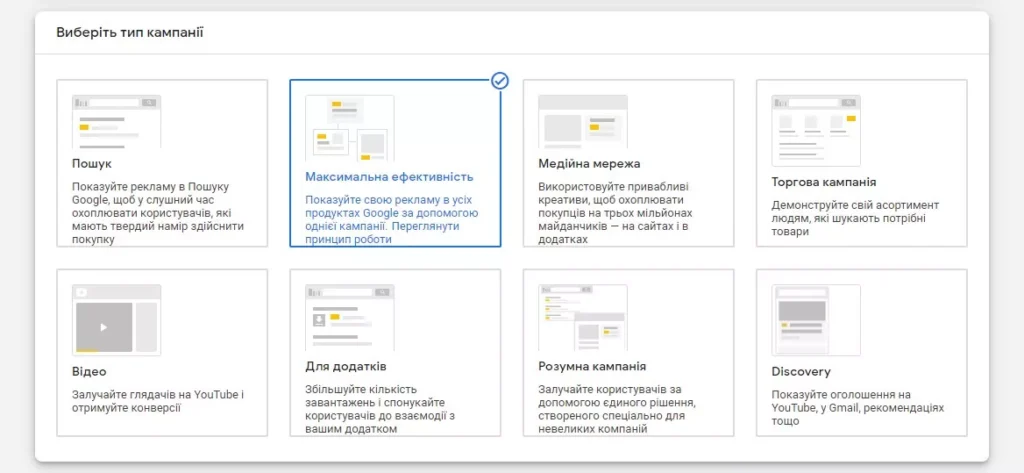Click the Discovery campaign illustration icon
The image size is (1024, 473).
pyautogui.click(x=815, y=319)
